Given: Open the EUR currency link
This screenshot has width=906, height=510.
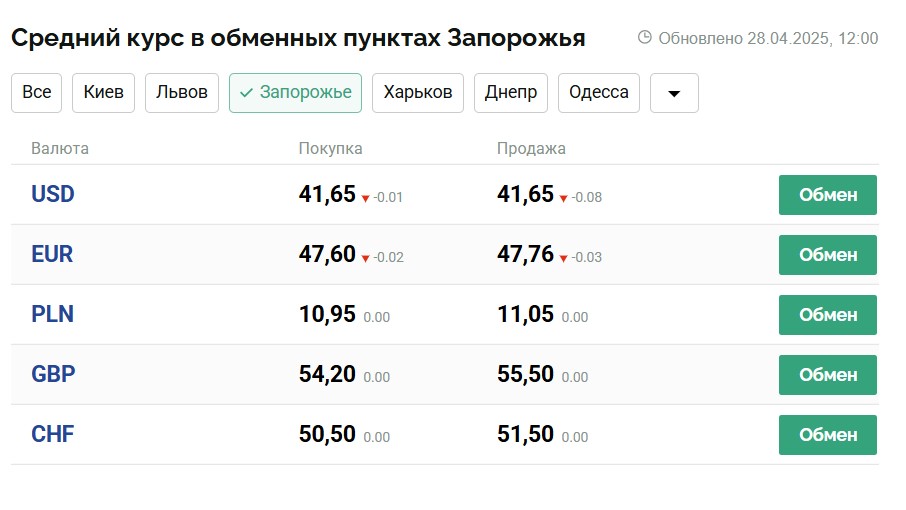Looking at the screenshot, I should (52, 254).
